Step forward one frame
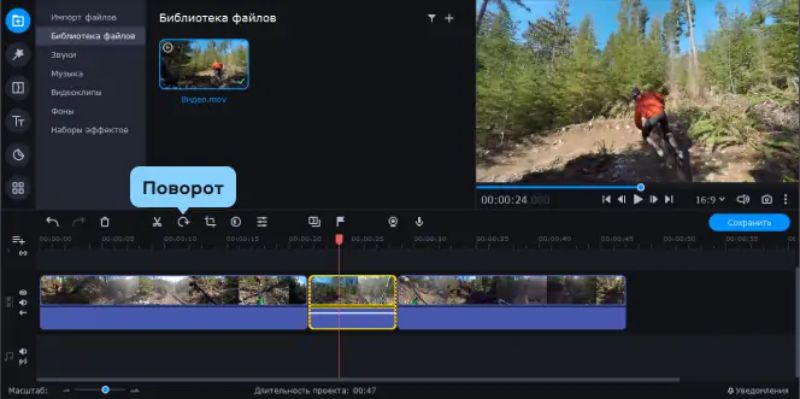The height and width of the screenshot is (399, 800). [x=654, y=200]
